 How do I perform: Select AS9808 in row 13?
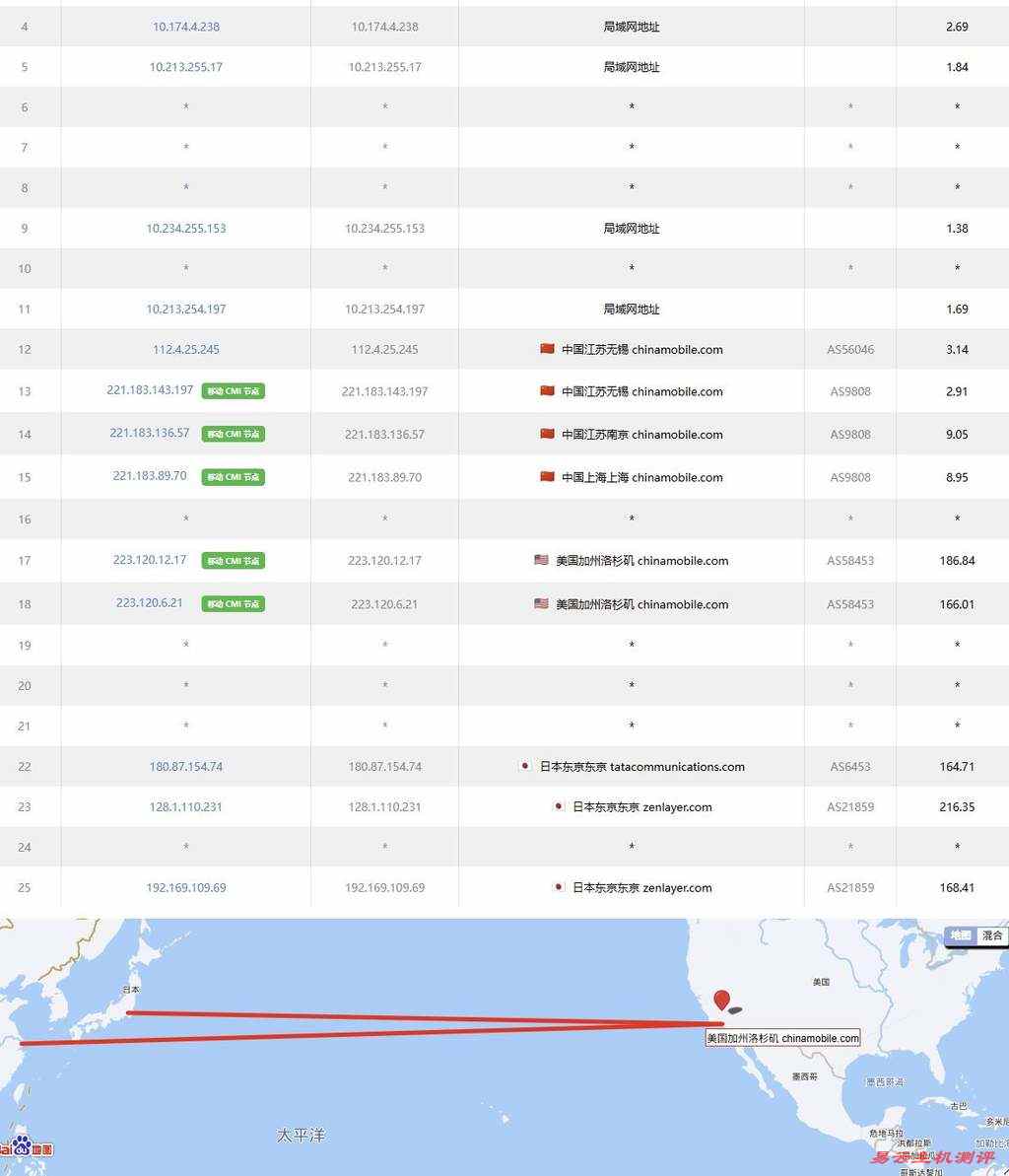pos(850,391)
